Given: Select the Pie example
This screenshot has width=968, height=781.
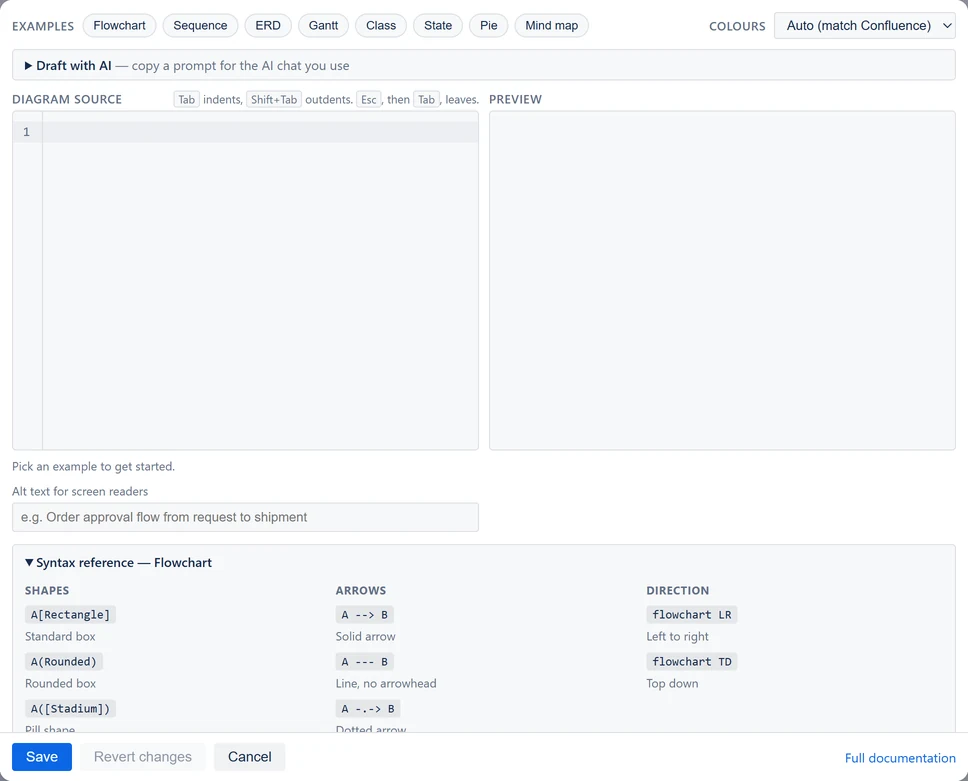Looking at the screenshot, I should click(488, 25).
